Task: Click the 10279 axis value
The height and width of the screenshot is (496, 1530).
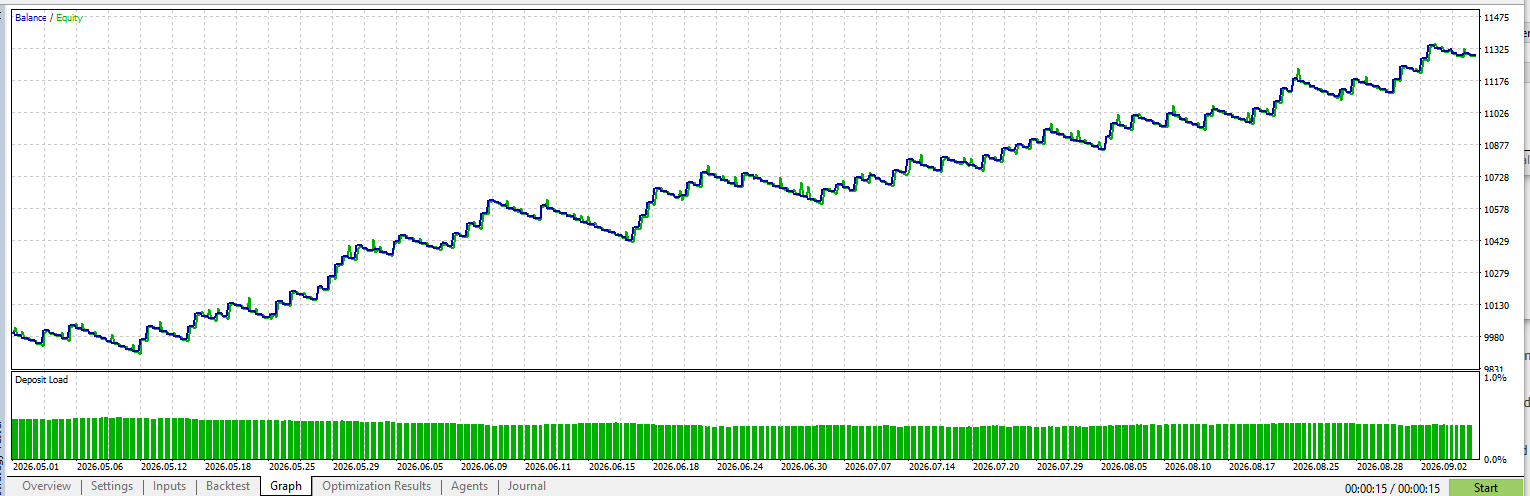Action: [1496, 273]
